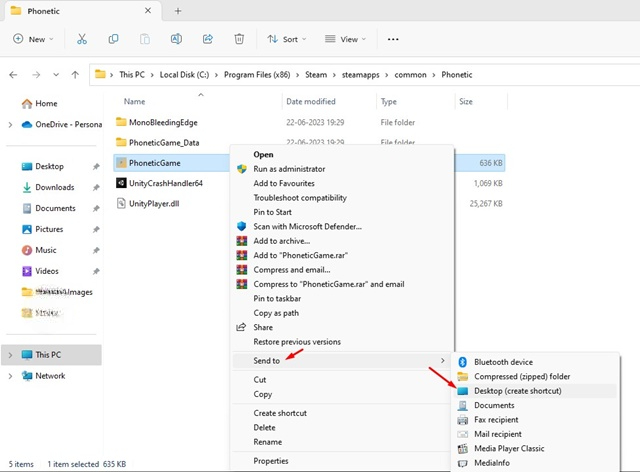Viewport: 640px width, 472px height.
Task: Sort by the Size column header
Action: point(466,102)
